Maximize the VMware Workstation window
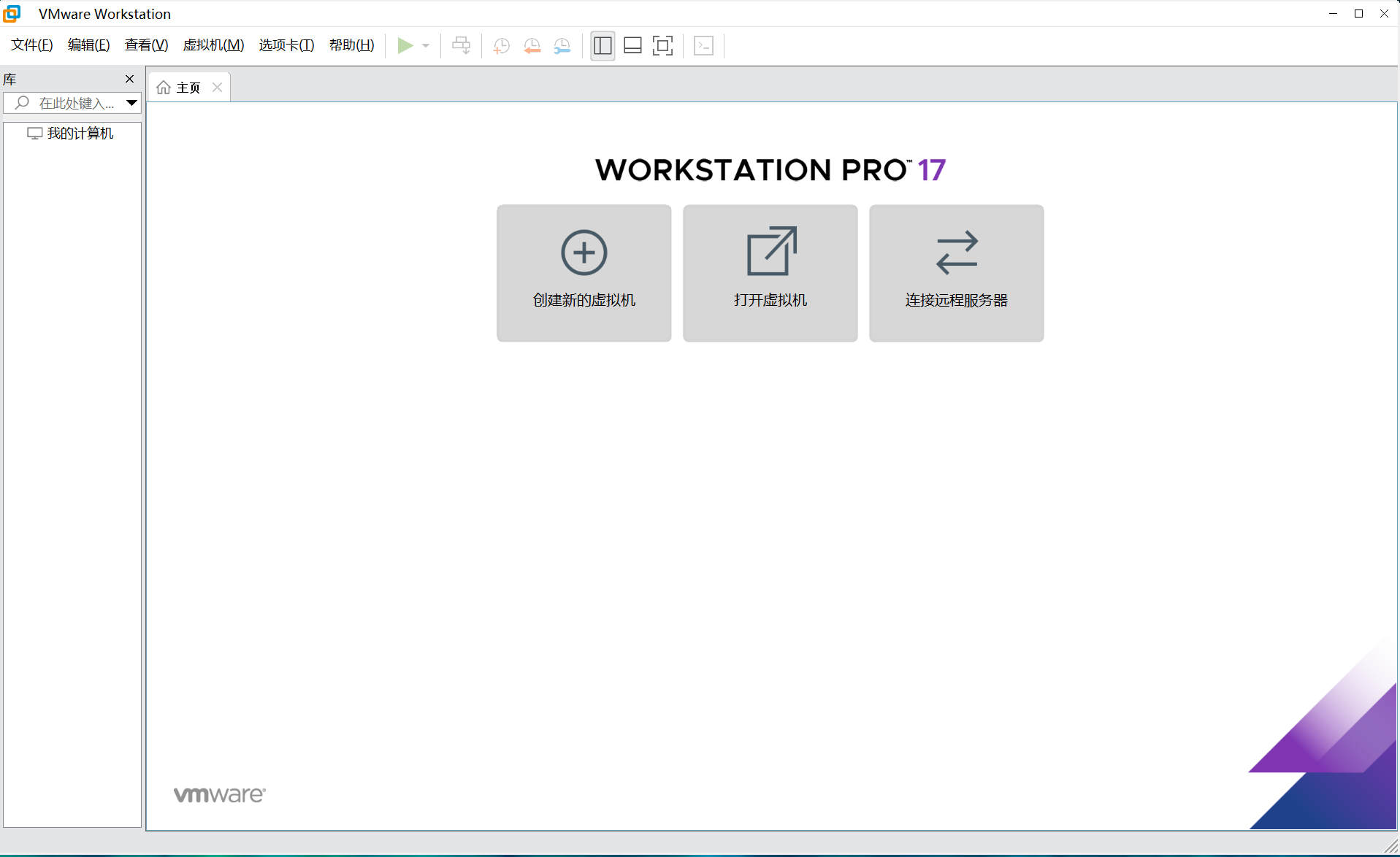The width and height of the screenshot is (1400, 857). click(1359, 14)
